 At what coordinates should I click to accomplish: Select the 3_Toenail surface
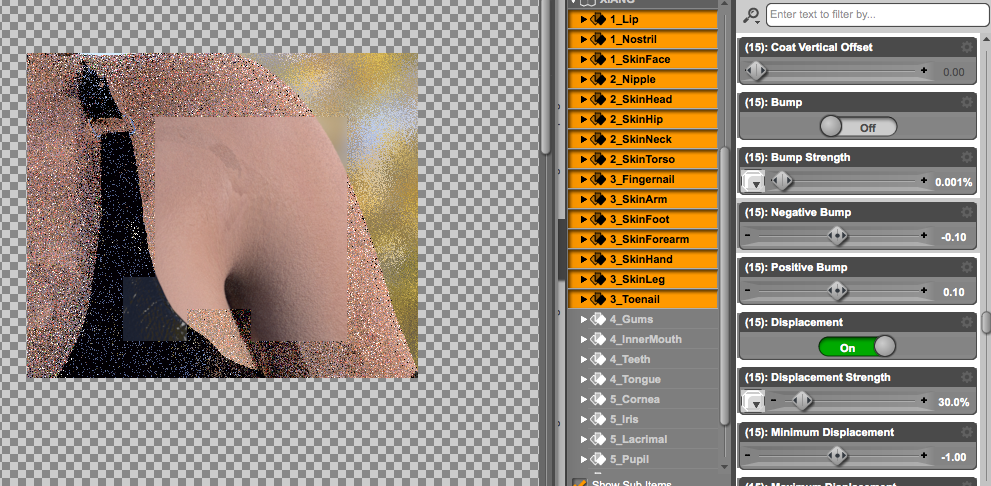pyautogui.click(x=643, y=299)
